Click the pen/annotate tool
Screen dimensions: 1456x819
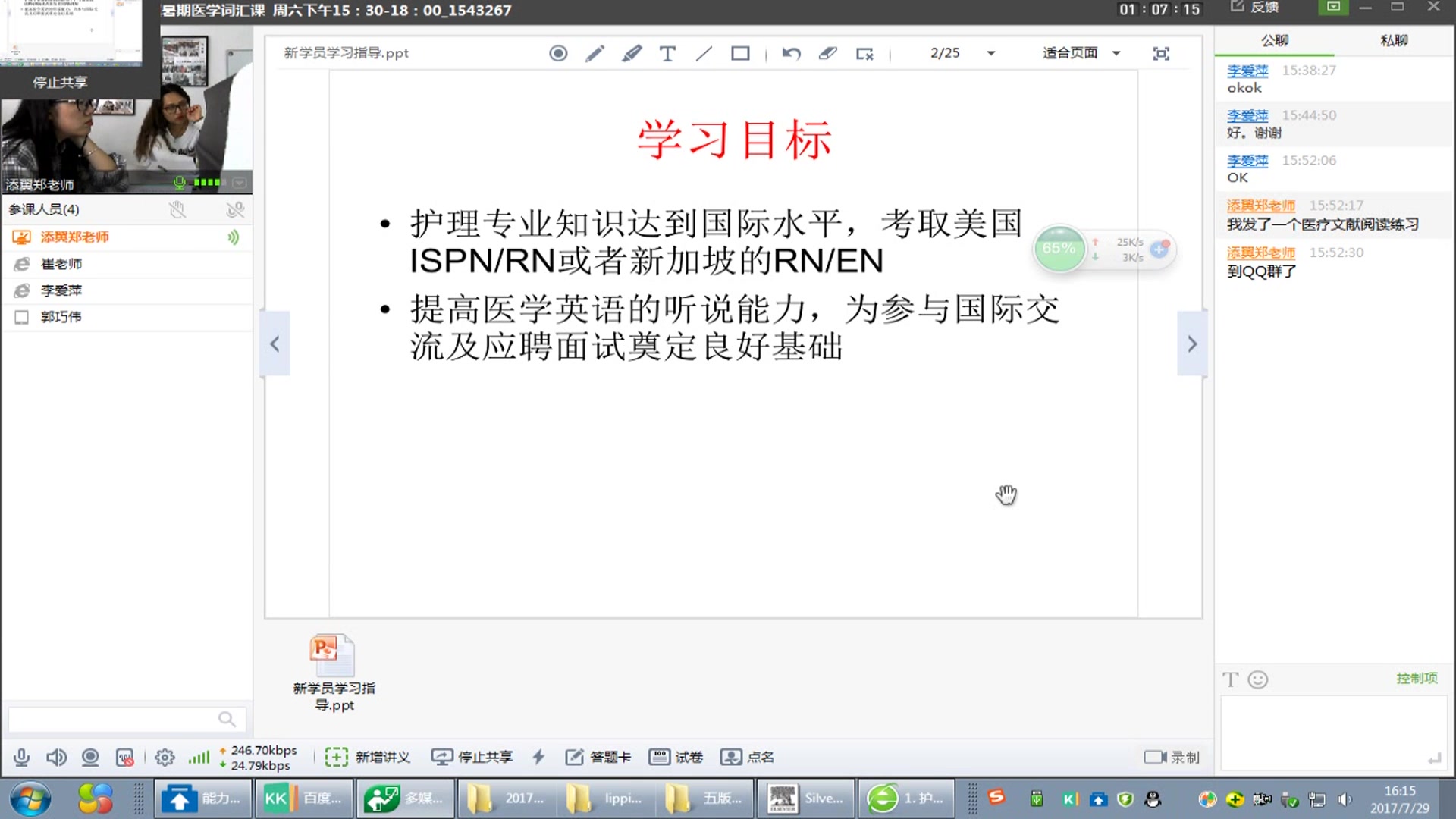pos(594,54)
